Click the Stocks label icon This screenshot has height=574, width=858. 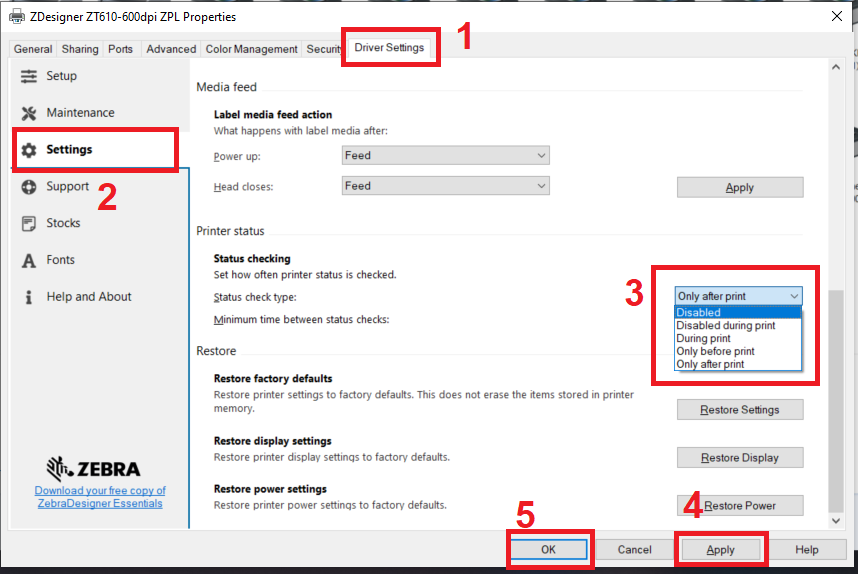(29, 223)
